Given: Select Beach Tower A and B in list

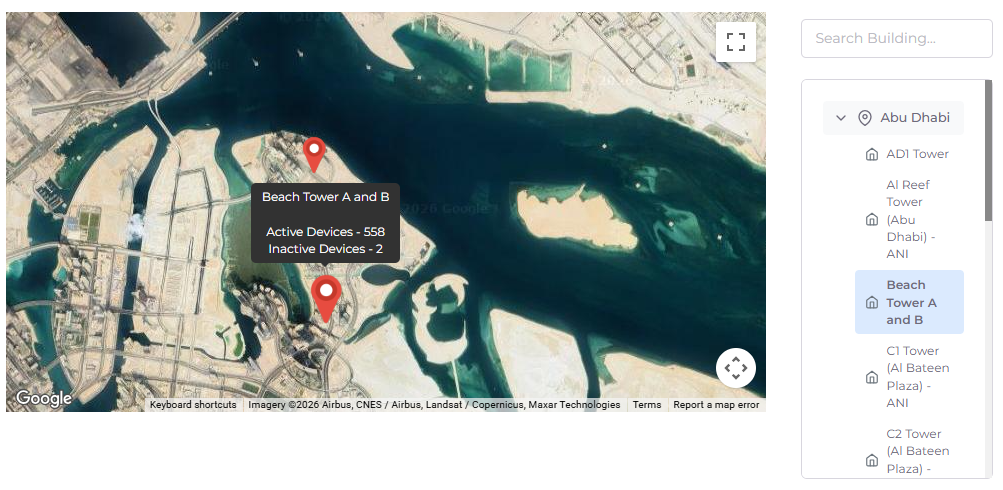Looking at the screenshot, I should (909, 302).
